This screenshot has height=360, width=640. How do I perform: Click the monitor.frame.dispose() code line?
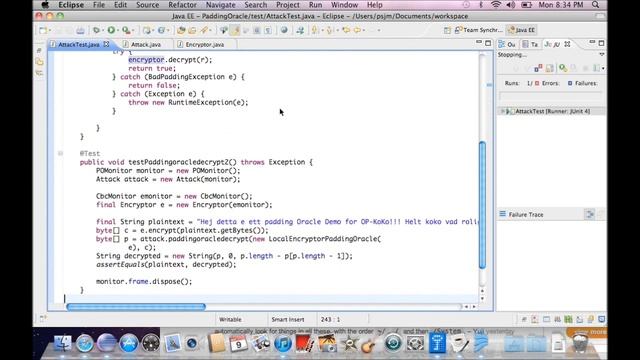[x=144, y=281]
